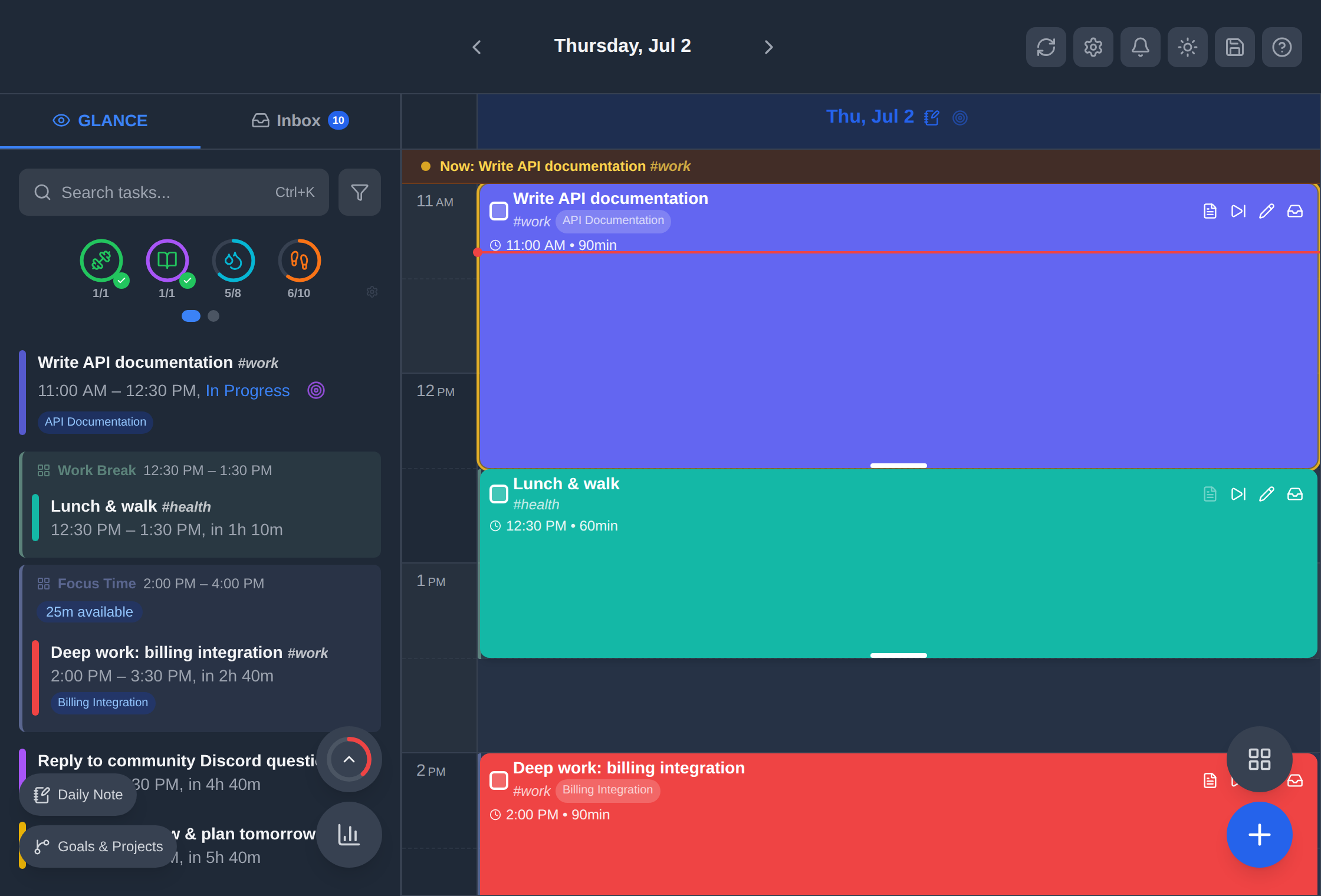This screenshot has height=896, width=1321.
Task: Switch to the GLANCE tab
Action: (x=100, y=121)
